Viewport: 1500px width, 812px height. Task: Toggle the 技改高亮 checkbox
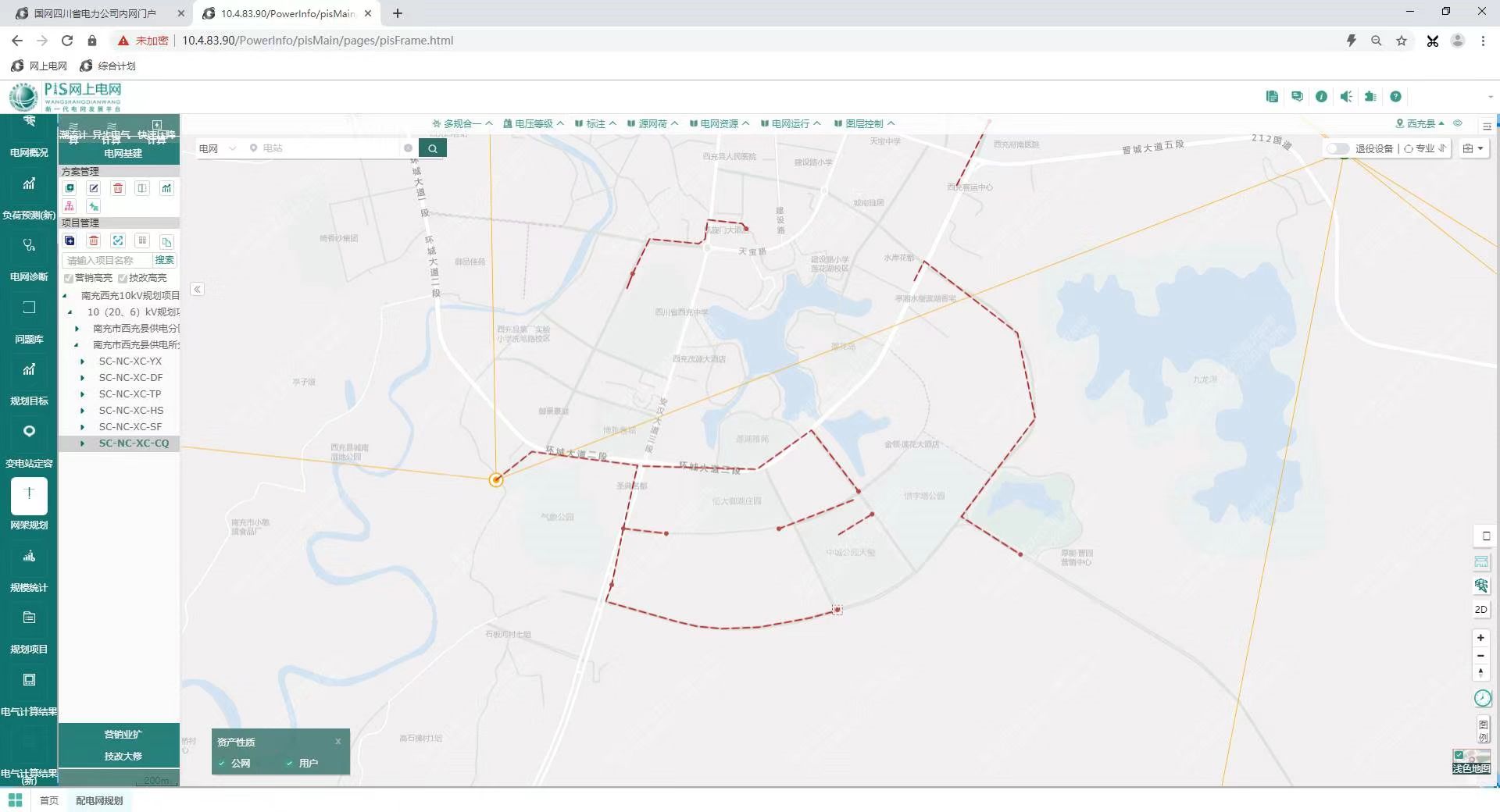pyautogui.click(x=123, y=278)
